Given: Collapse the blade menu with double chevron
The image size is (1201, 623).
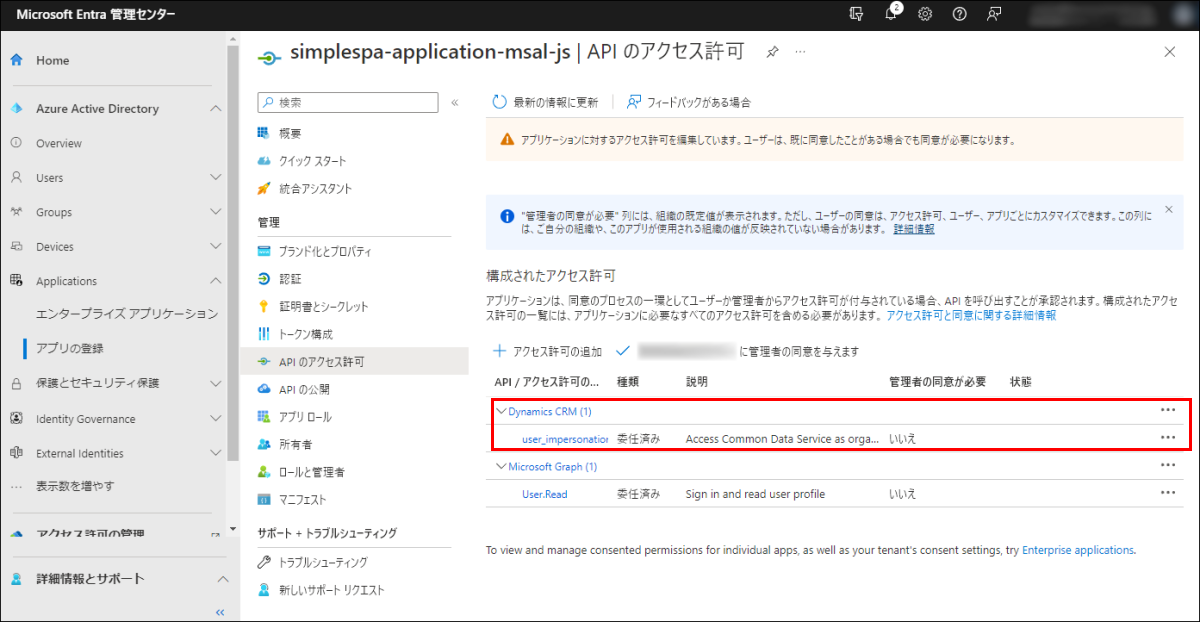Looking at the screenshot, I should 454,102.
